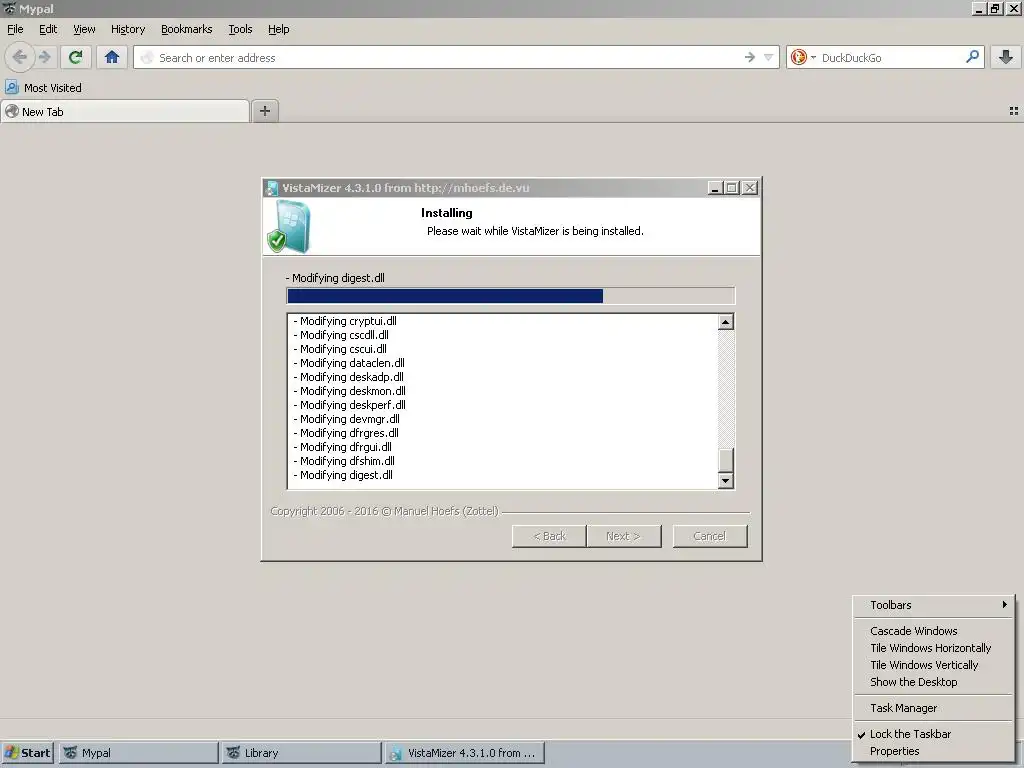Click the Most Visited bookmark icon
Viewport: 1024px width, 768px height.
tap(12, 87)
